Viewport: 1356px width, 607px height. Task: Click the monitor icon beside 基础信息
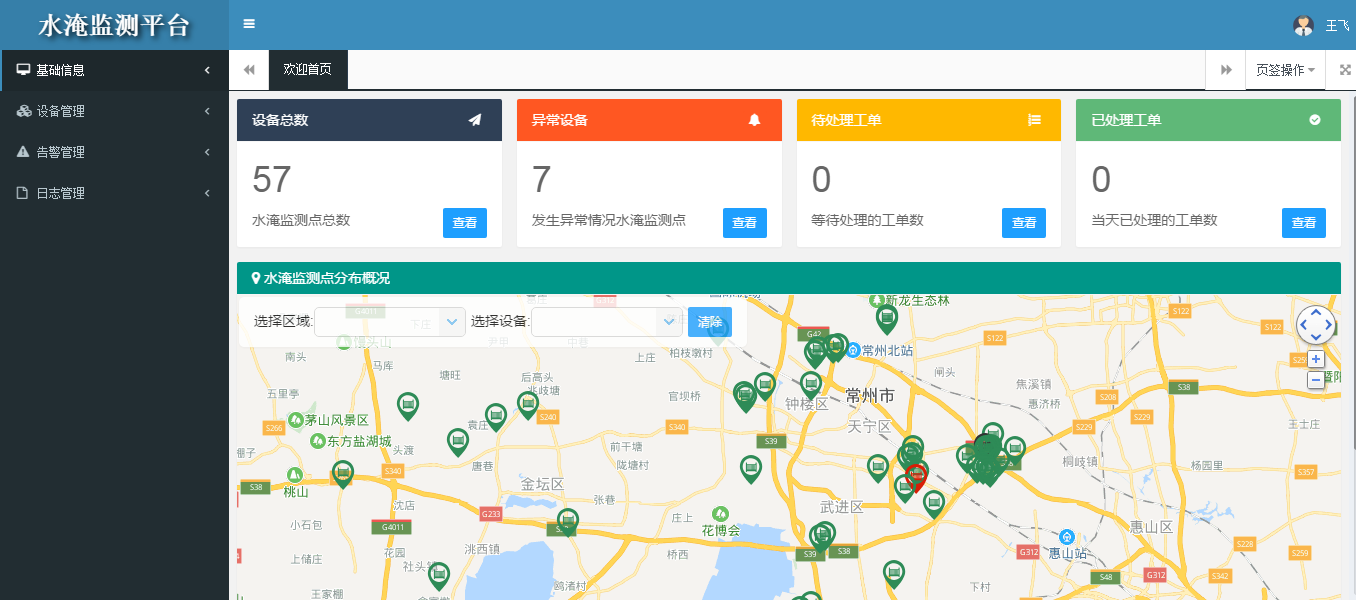point(22,70)
